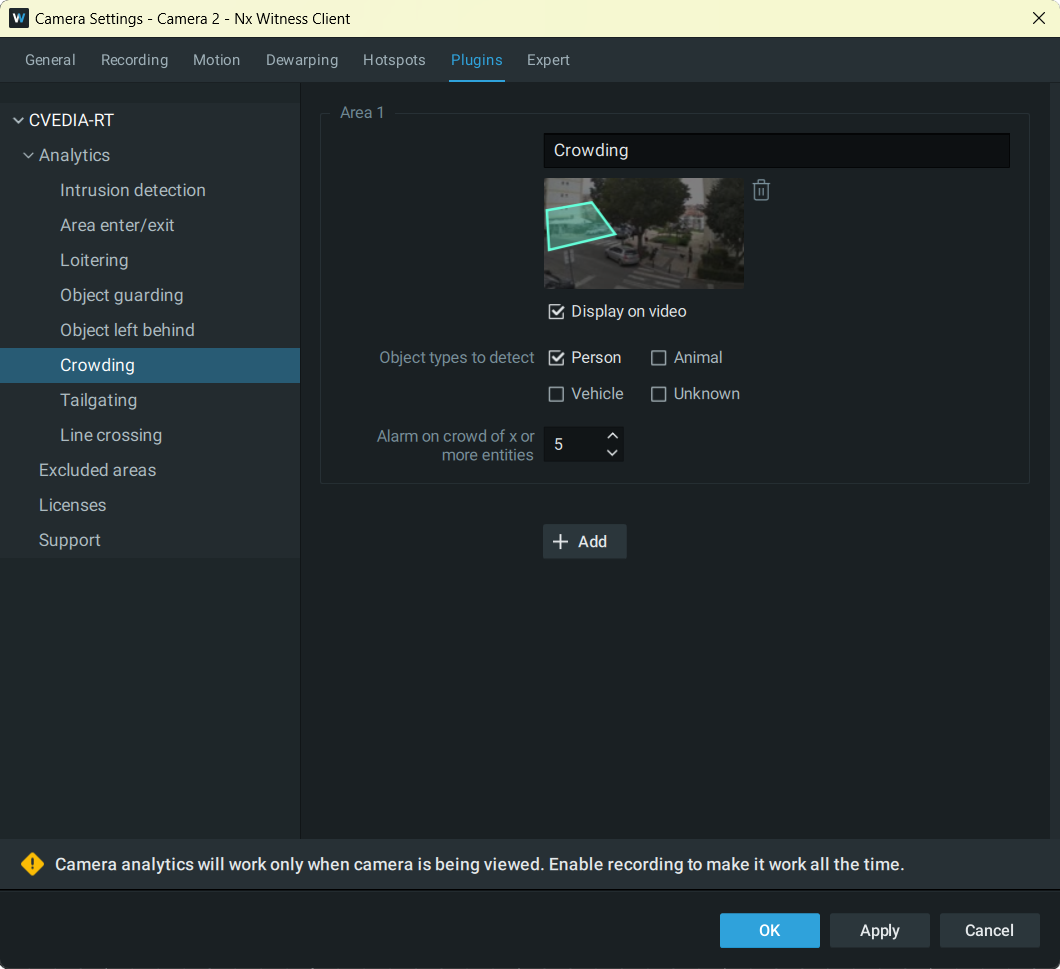Click the Nx Witness logo in title bar
The width and height of the screenshot is (1060, 969).
point(18,18)
